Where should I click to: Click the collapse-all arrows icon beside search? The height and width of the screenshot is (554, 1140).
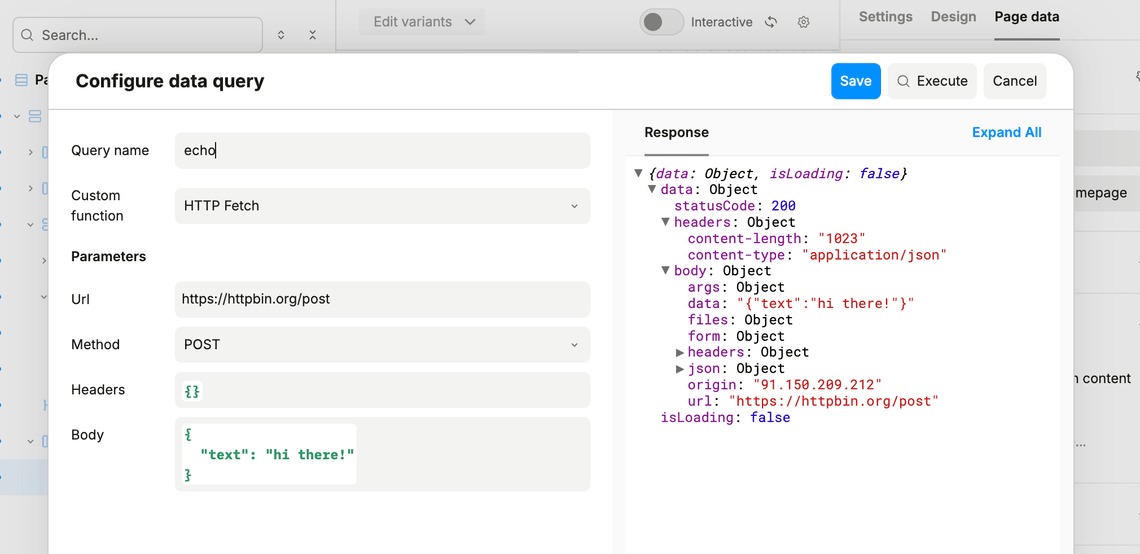tap(313, 35)
